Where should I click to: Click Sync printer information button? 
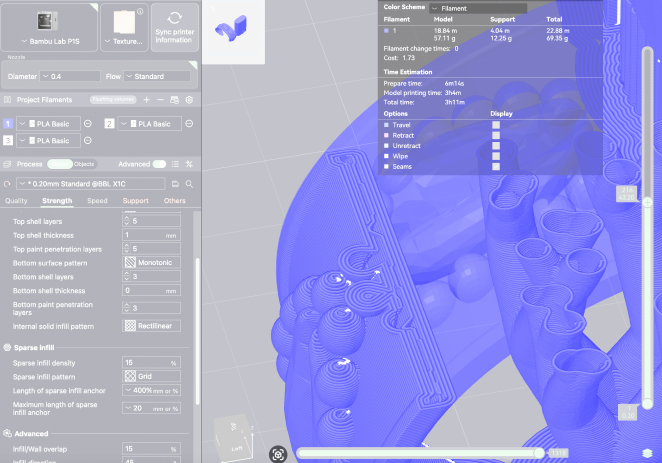[174, 26]
